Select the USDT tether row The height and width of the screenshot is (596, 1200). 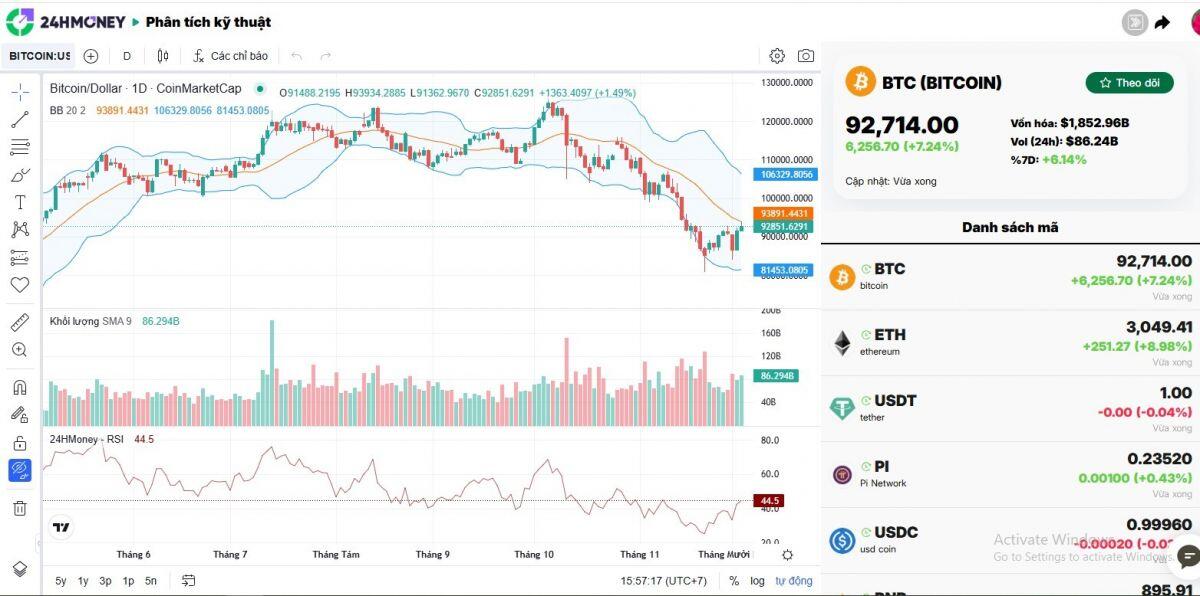[x=1010, y=409]
